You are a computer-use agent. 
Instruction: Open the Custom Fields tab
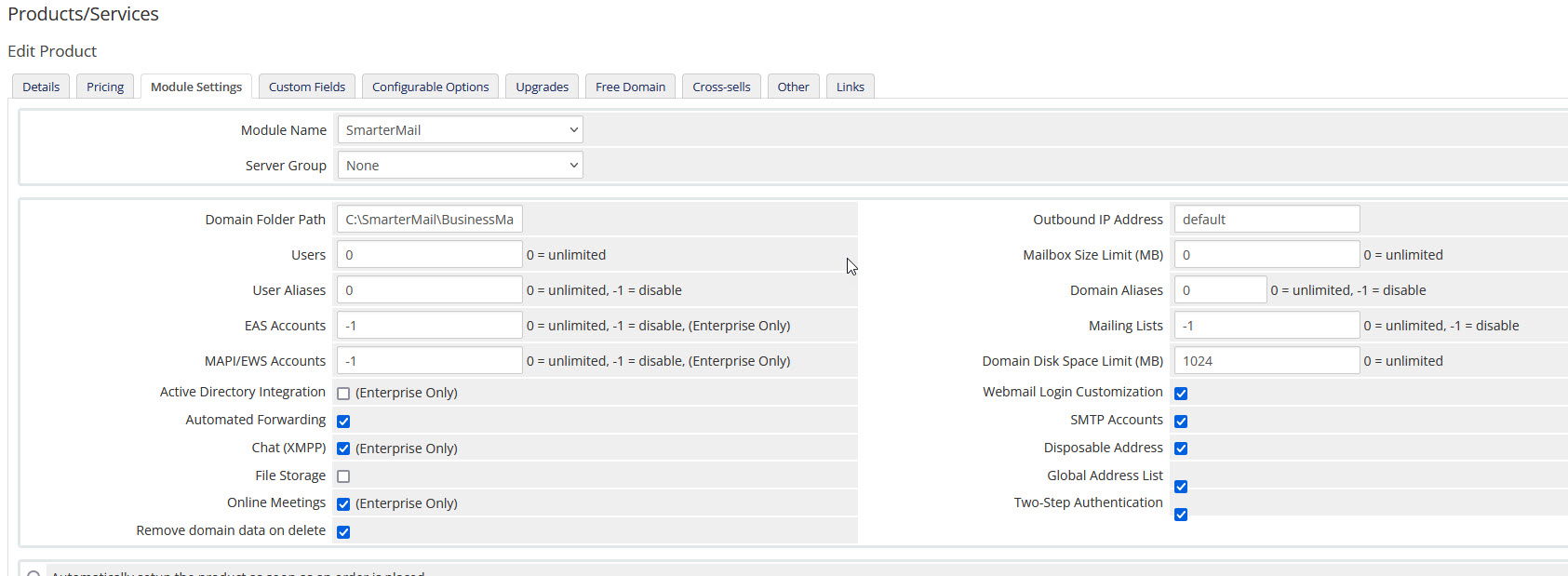point(306,87)
